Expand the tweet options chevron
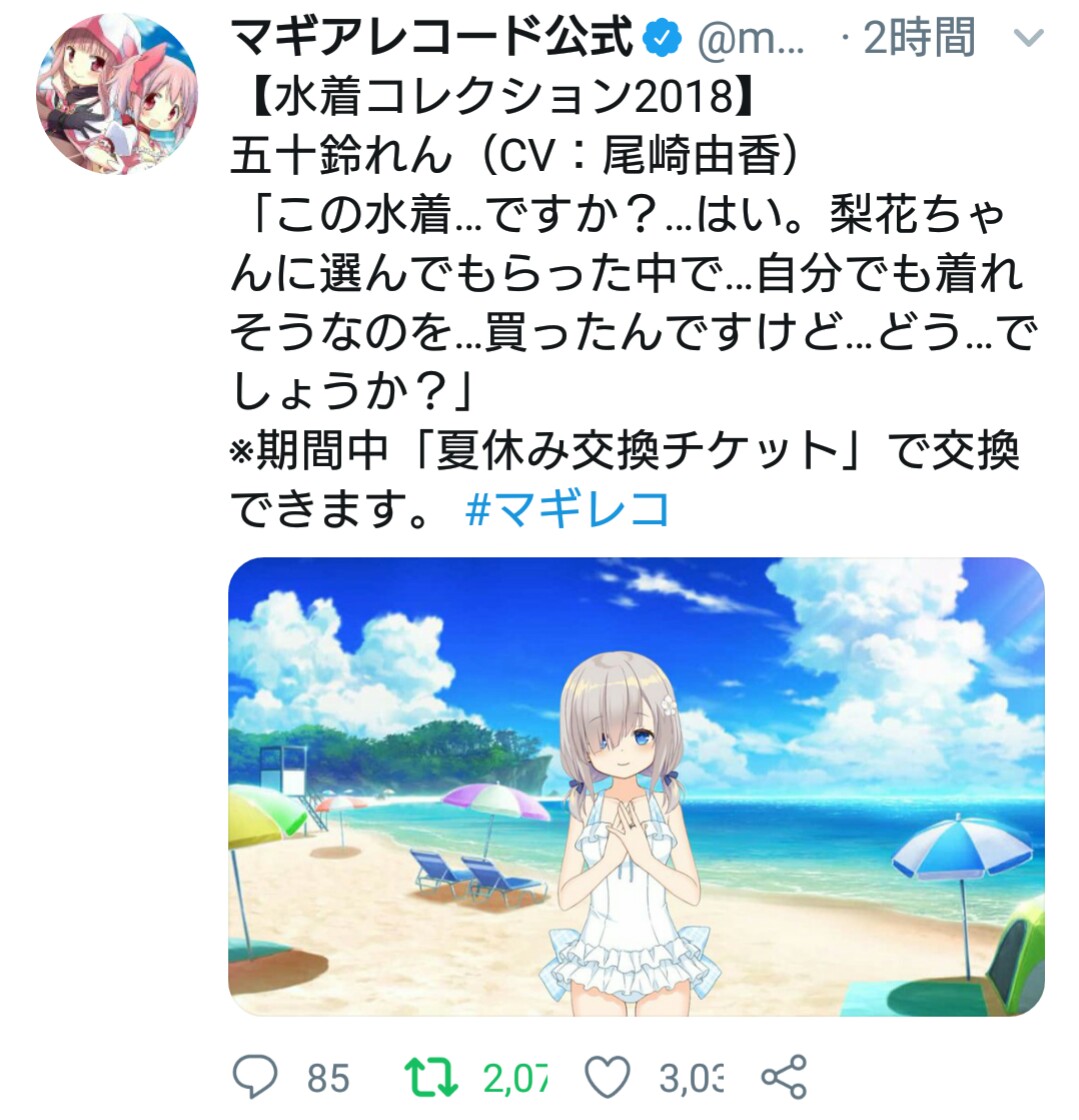Image resolution: width=1079 pixels, height=1120 pixels. pos(1028,37)
